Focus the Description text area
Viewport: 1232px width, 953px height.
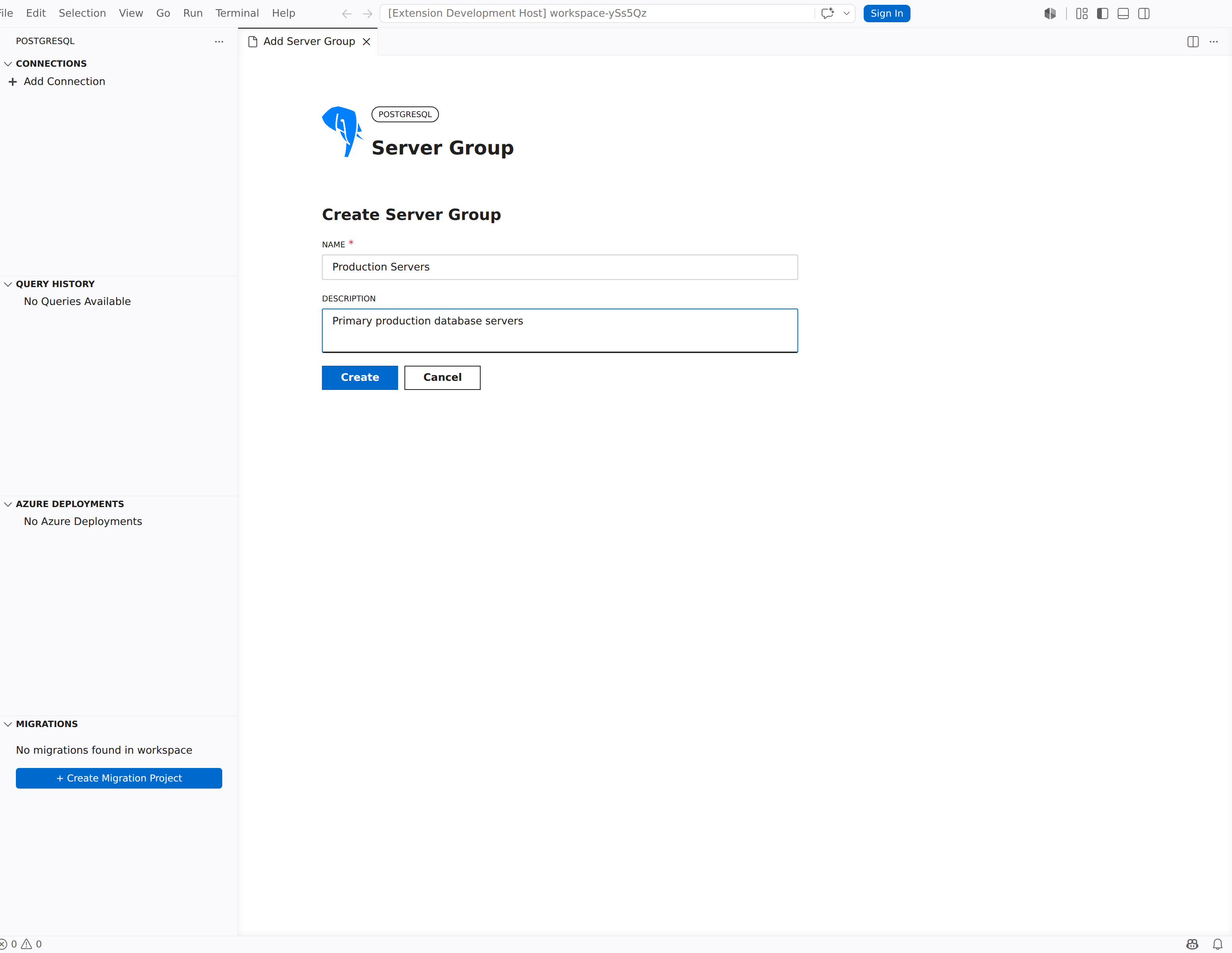[x=560, y=331]
